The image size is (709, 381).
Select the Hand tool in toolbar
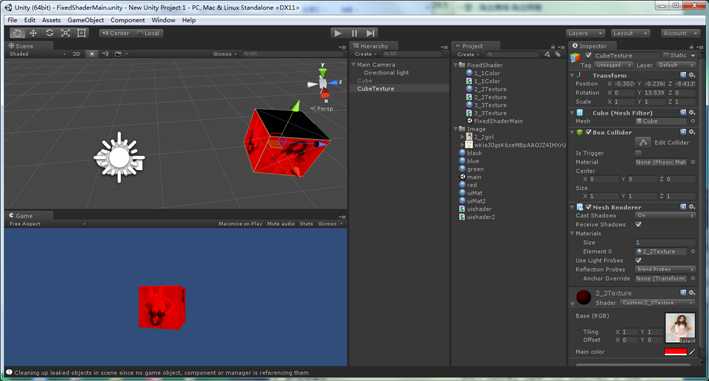[x=17, y=33]
